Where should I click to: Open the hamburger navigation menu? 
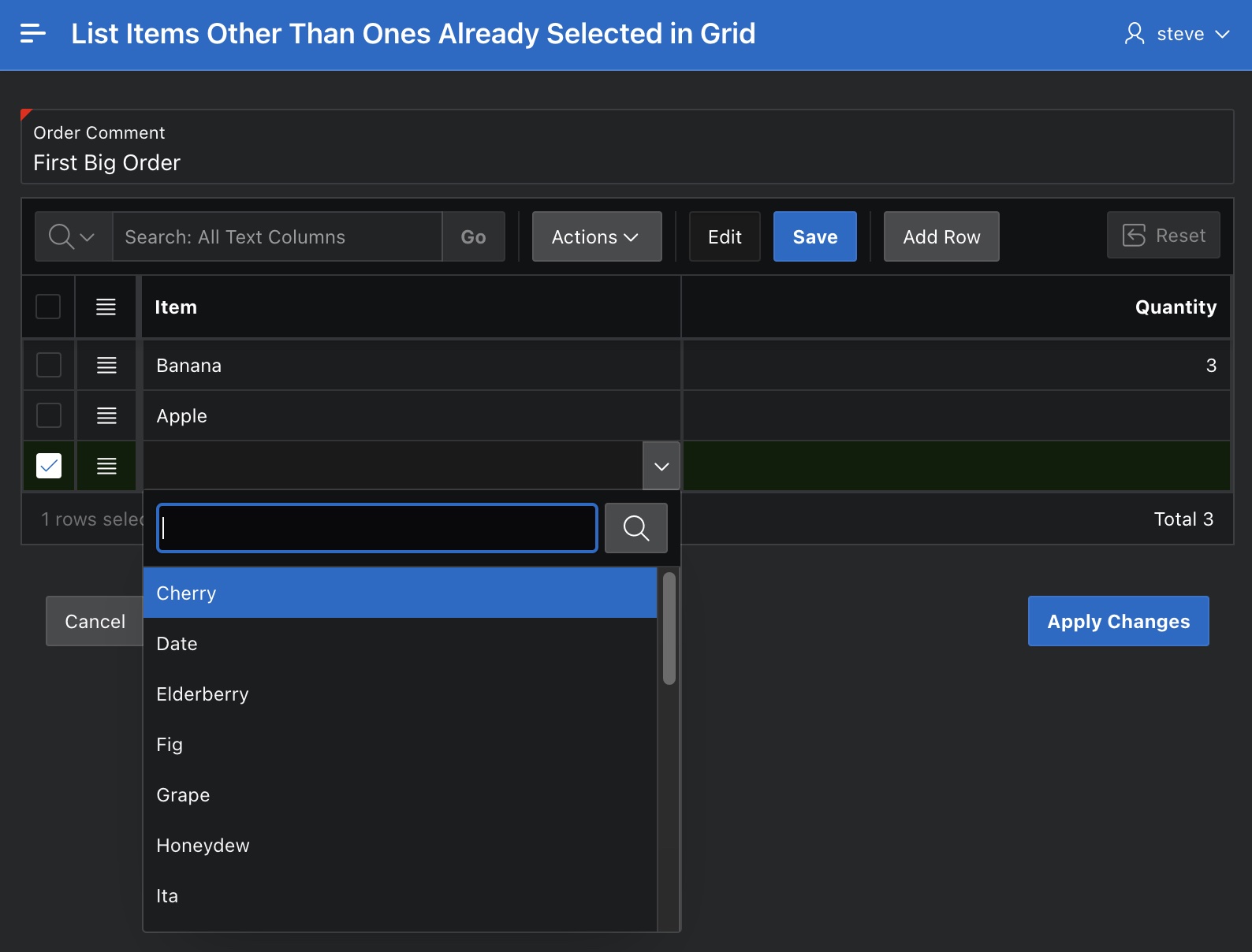pos(32,34)
